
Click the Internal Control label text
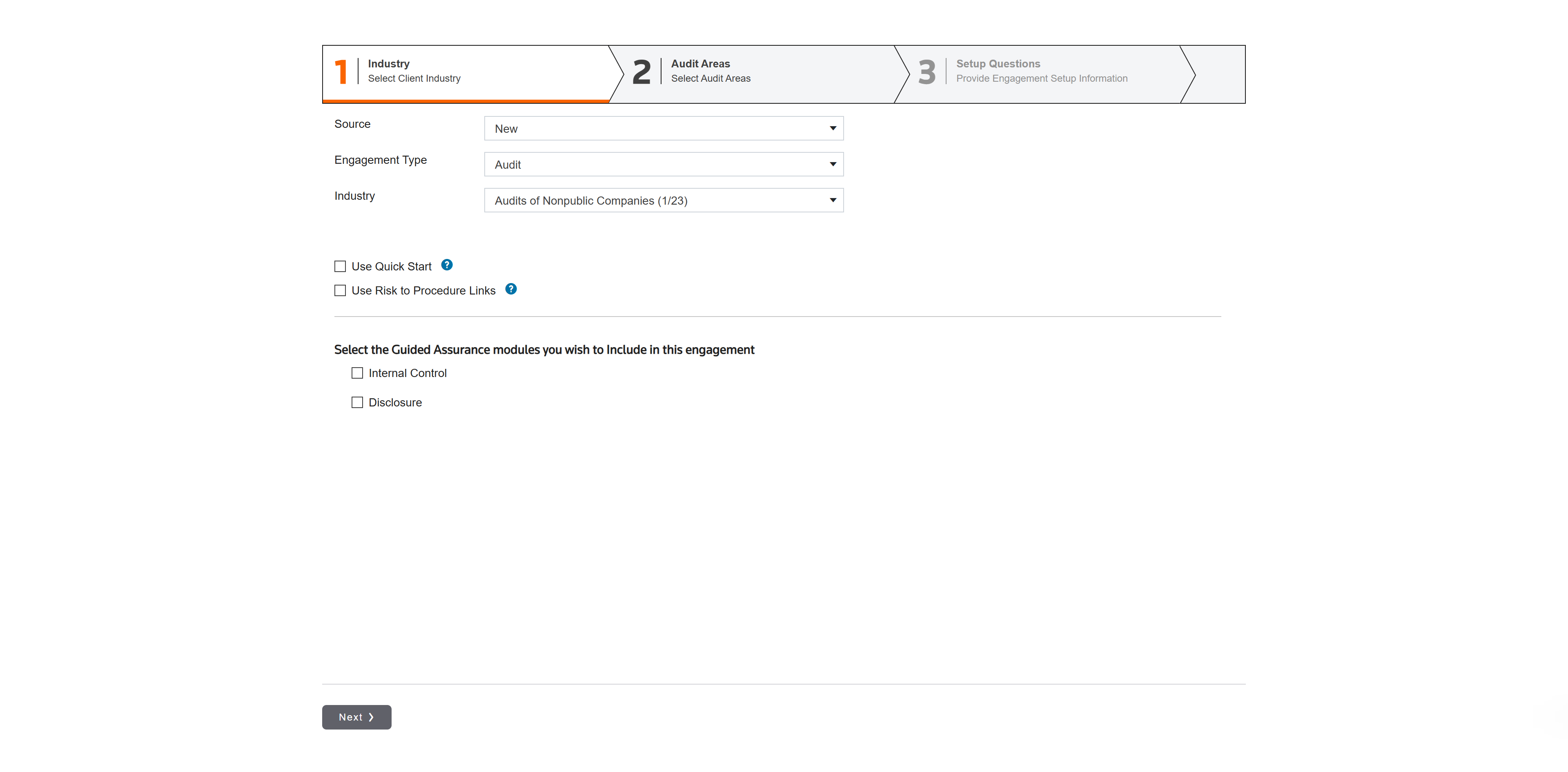point(407,373)
